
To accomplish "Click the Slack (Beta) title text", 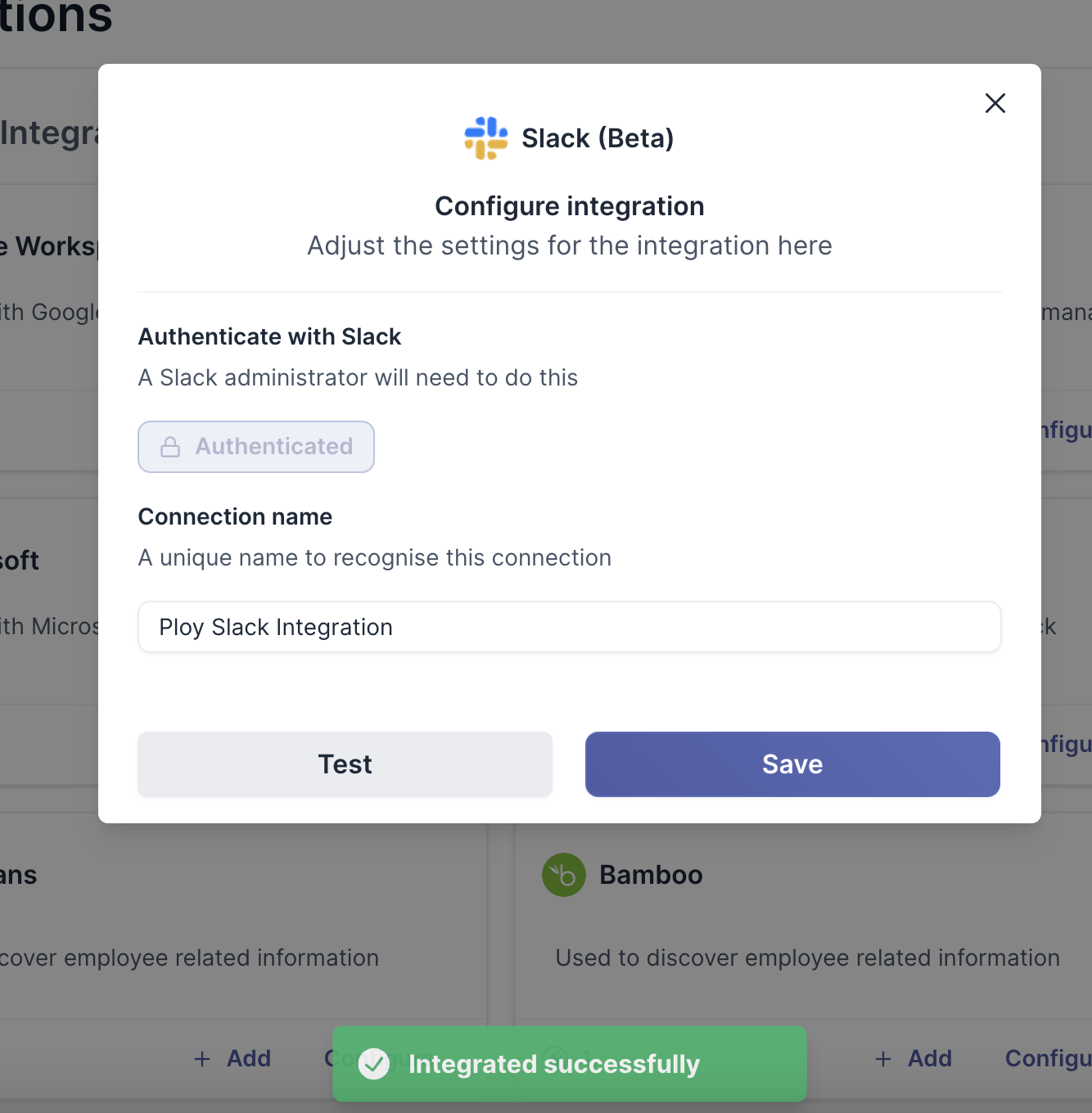I will [598, 138].
